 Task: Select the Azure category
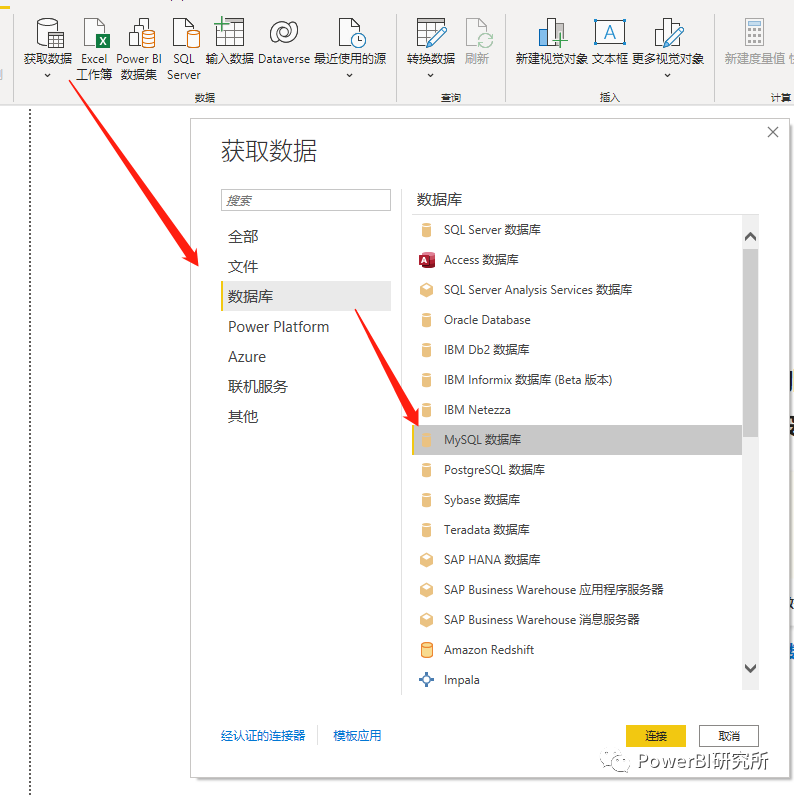(x=306, y=357)
